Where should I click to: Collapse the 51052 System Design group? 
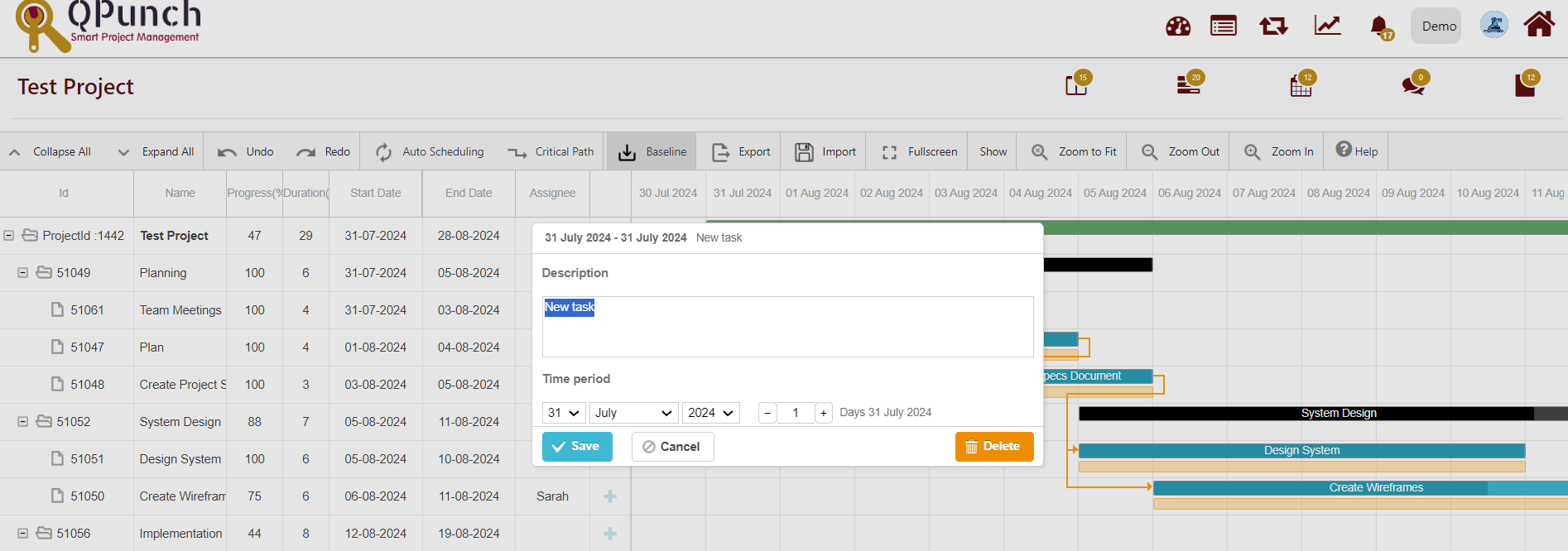[23, 422]
